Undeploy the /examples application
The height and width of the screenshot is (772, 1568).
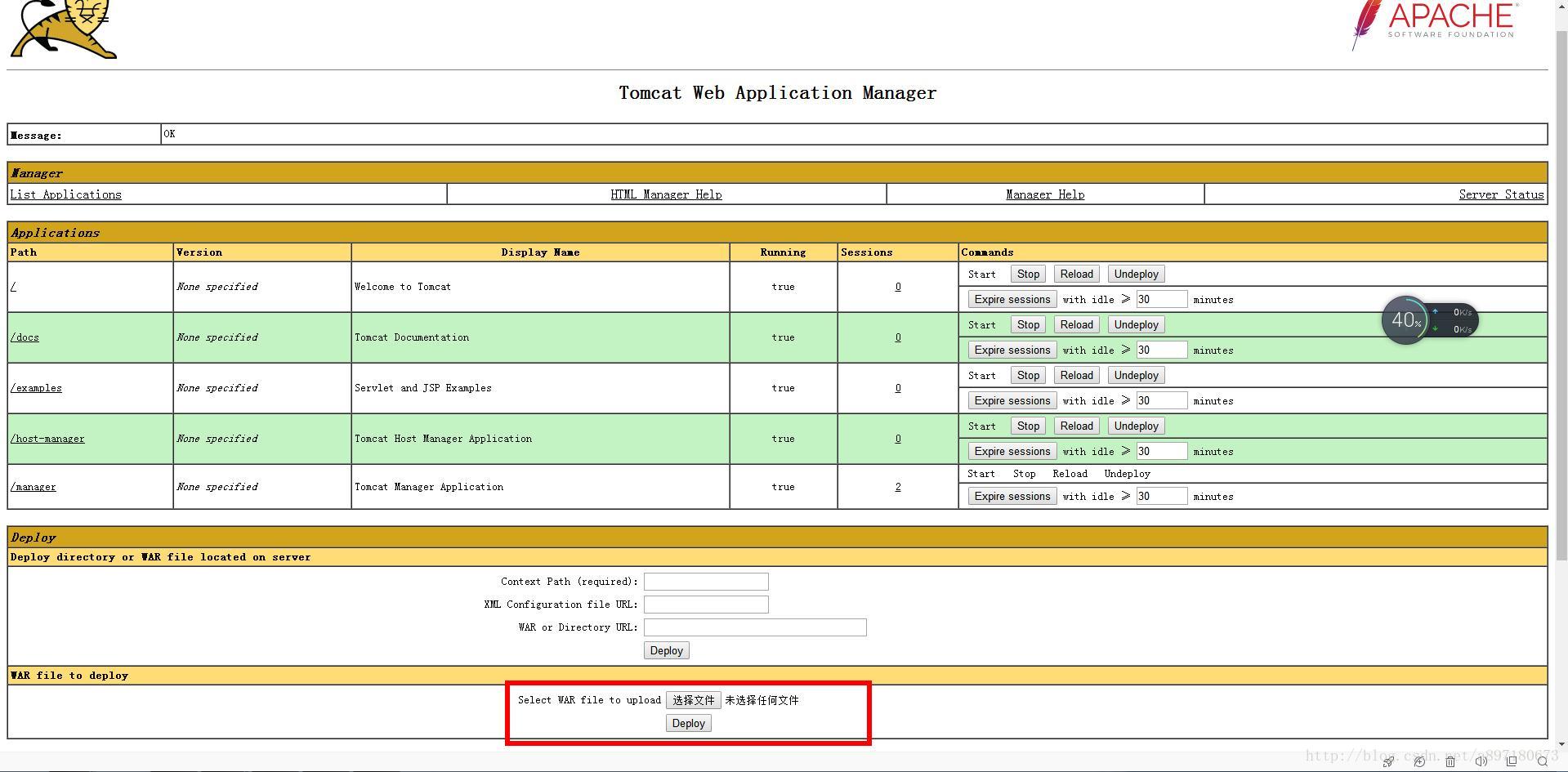(1136, 376)
